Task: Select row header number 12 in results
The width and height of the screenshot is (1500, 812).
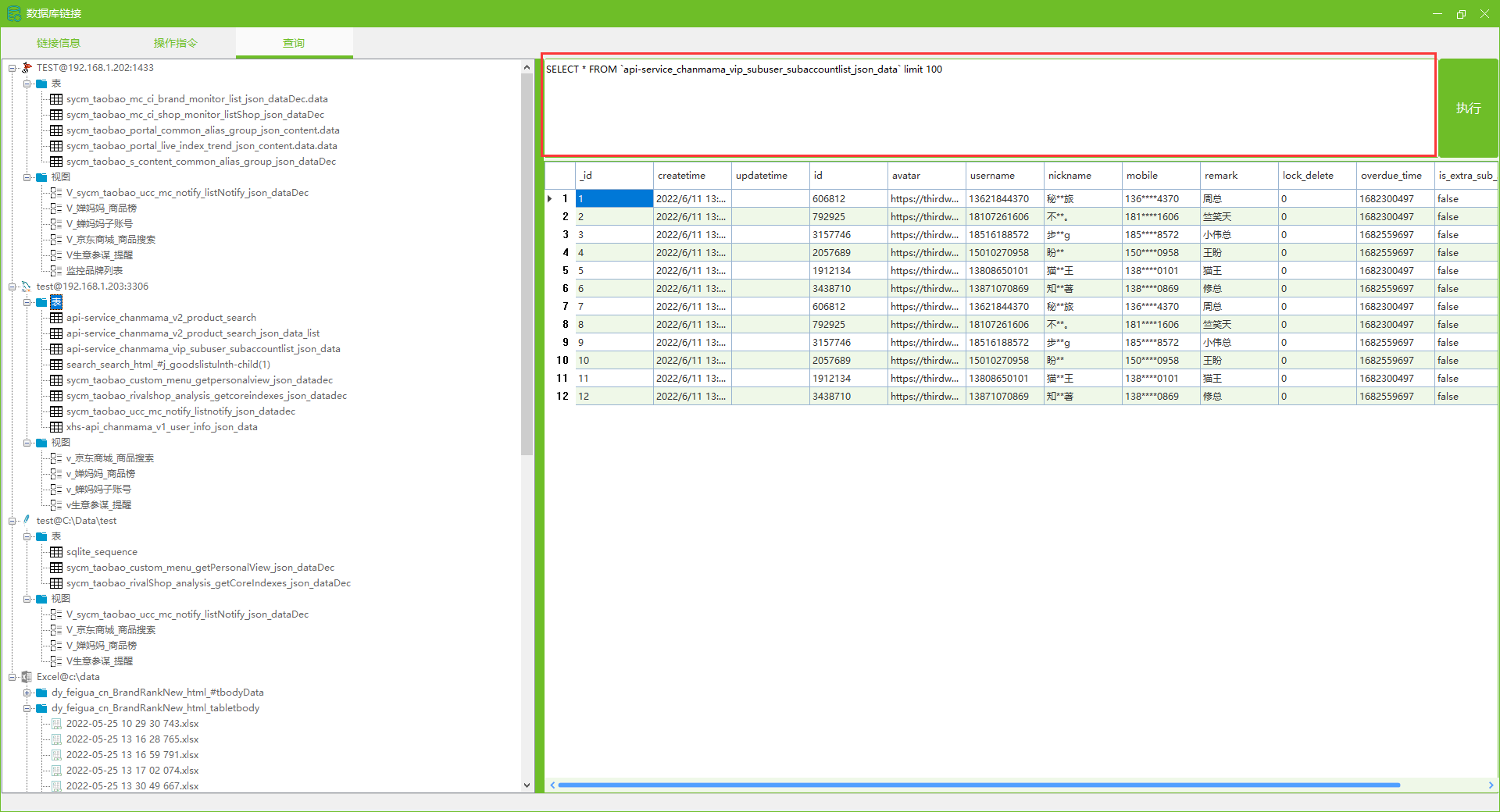Action: click(562, 397)
